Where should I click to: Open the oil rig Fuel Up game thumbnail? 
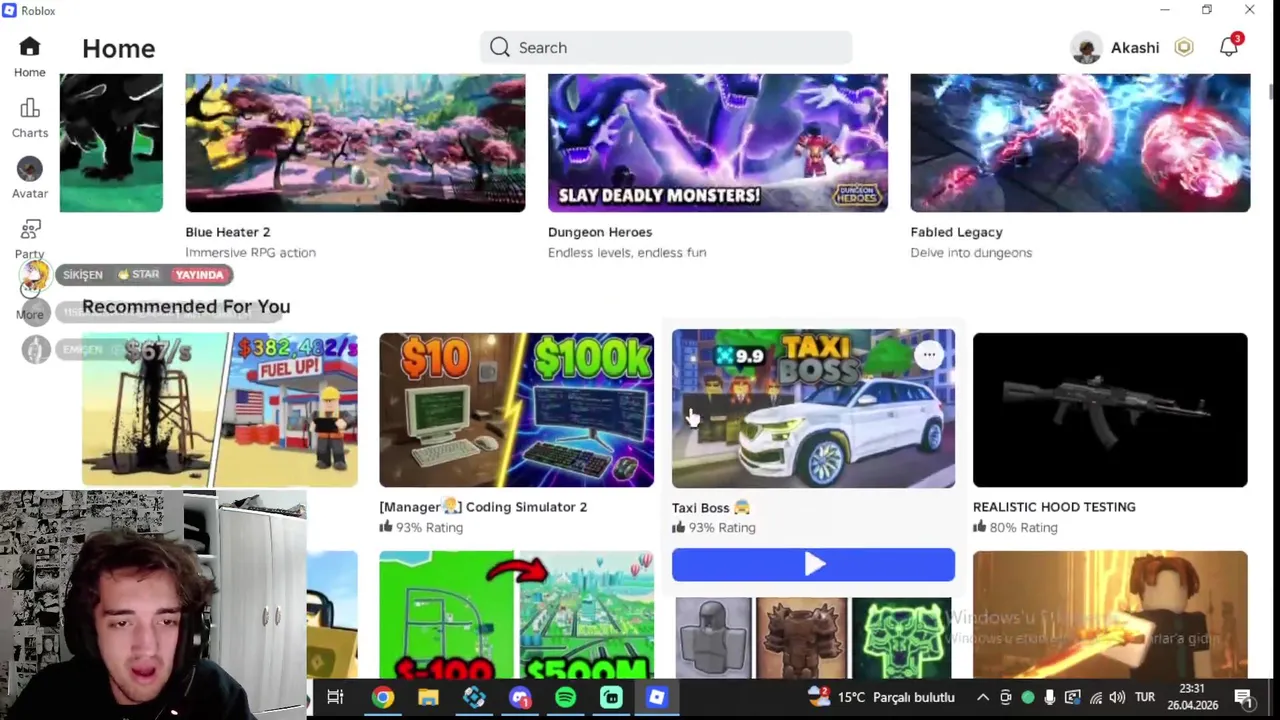point(219,410)
